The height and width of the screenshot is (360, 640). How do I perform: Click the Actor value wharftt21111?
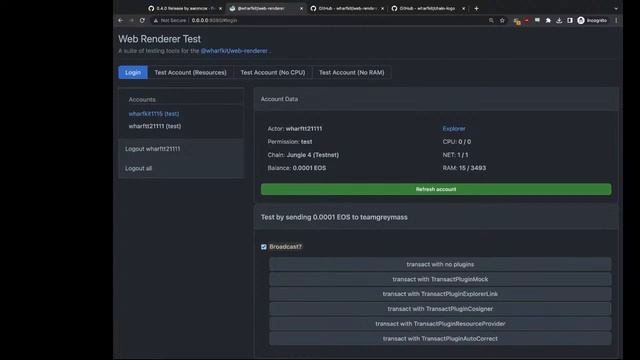point(304,129)
